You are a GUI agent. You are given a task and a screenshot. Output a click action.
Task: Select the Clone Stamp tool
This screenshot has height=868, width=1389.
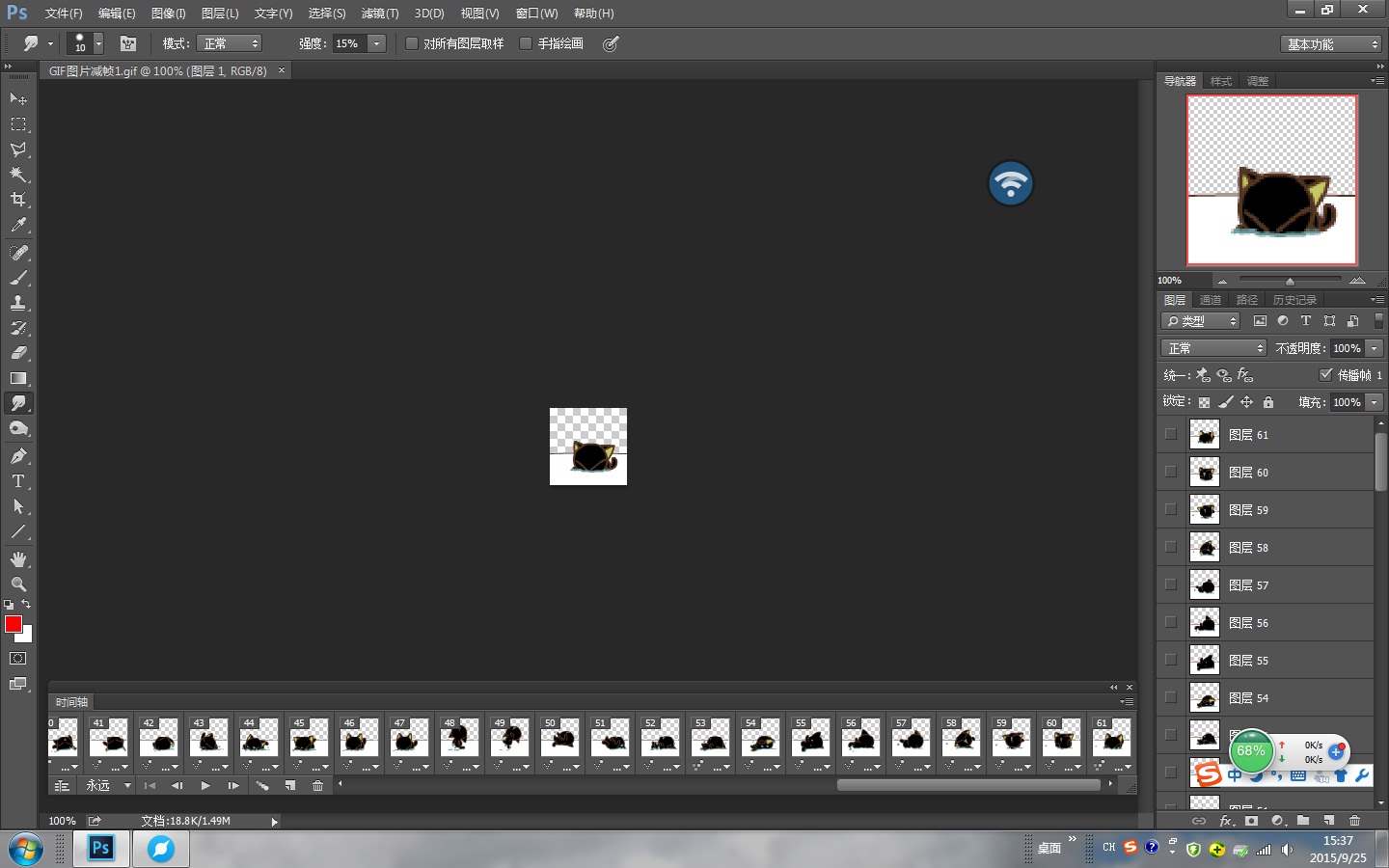coord(18,303)
